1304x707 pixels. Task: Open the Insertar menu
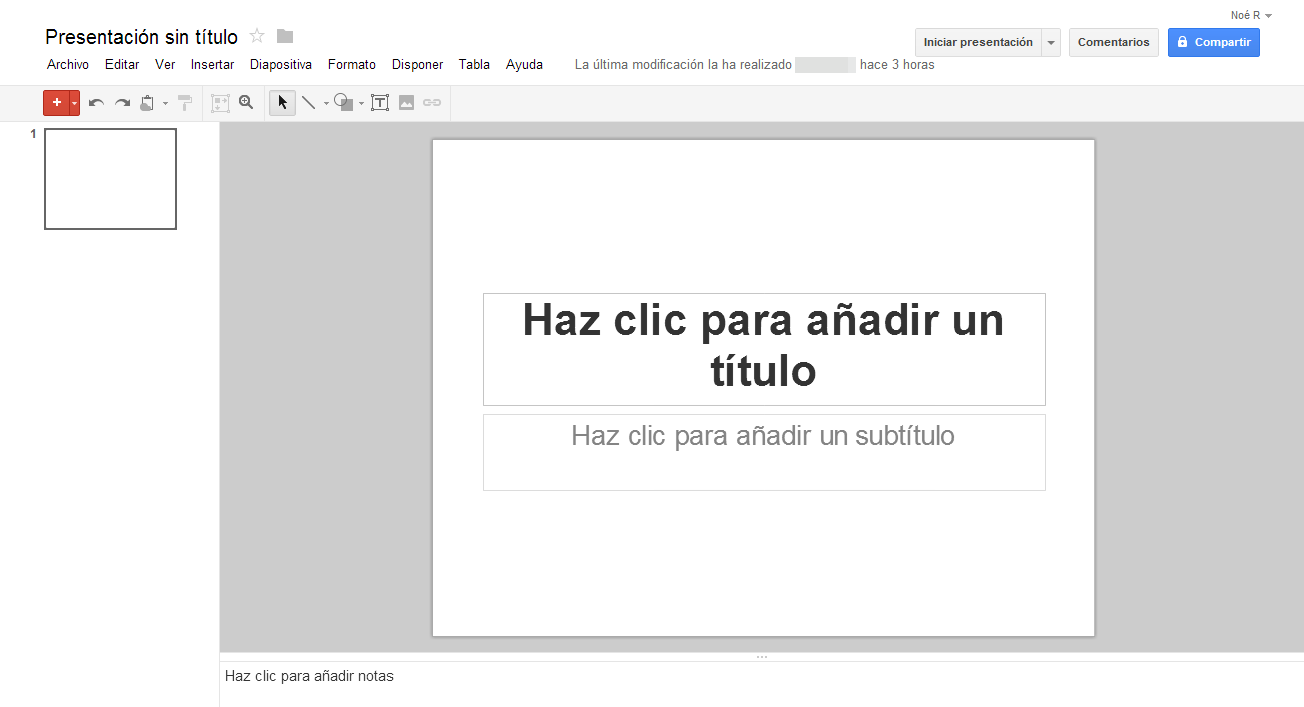(x=212, y=65)
